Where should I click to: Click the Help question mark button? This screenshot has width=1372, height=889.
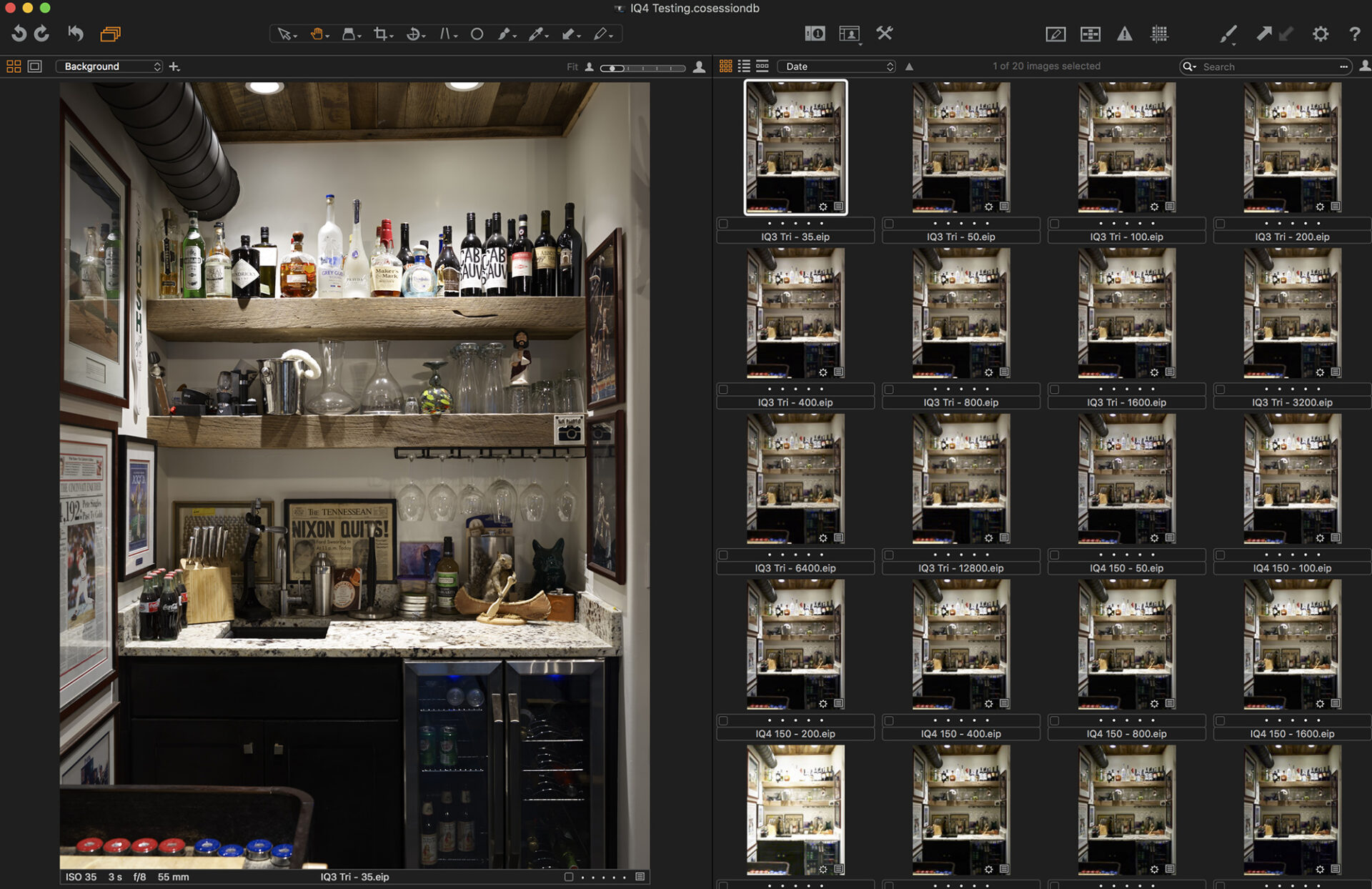click(x=1354, y=34)
